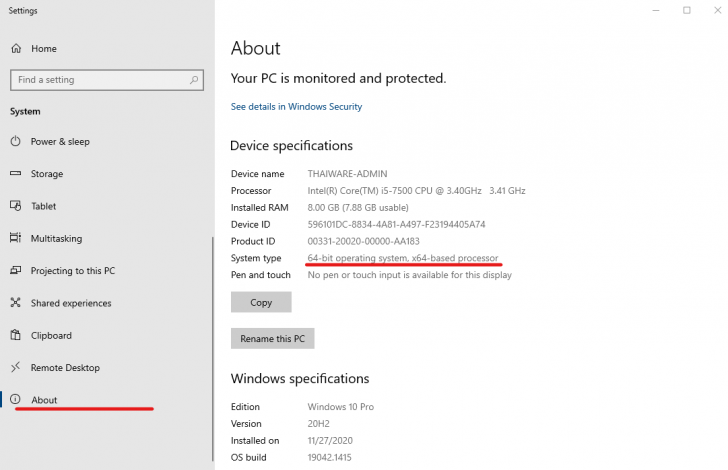Click the Tablet icon

(16, 206)
